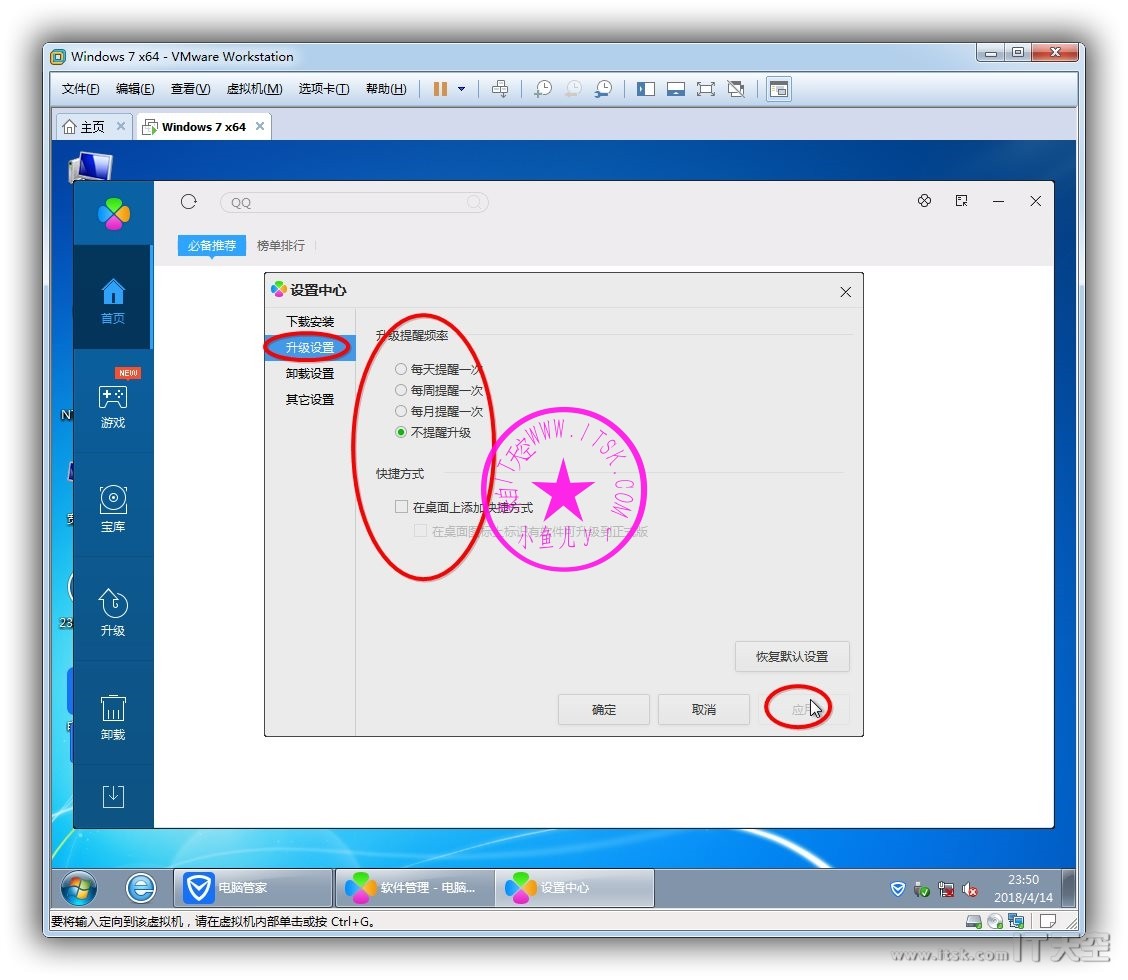Click the download manager icon in sidebar
This screenshot has width=1128, height=980.
(x=113, y=796)
